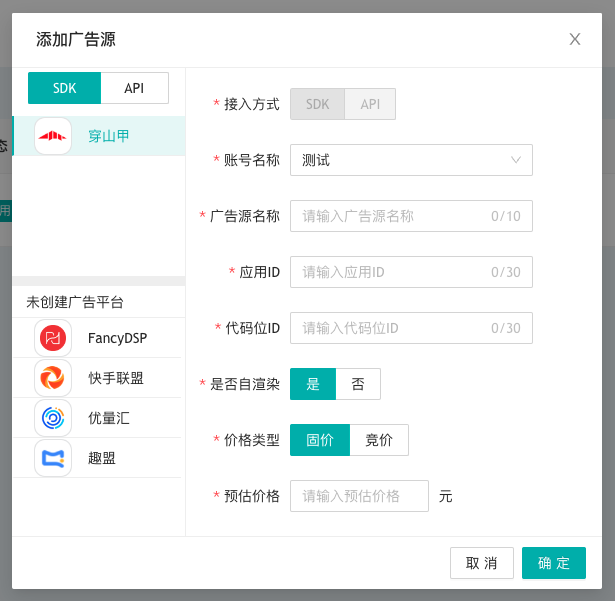Select 是 for 是否自渲染
Viewport: 615px width, 601px height.
[x=313, y=384]
